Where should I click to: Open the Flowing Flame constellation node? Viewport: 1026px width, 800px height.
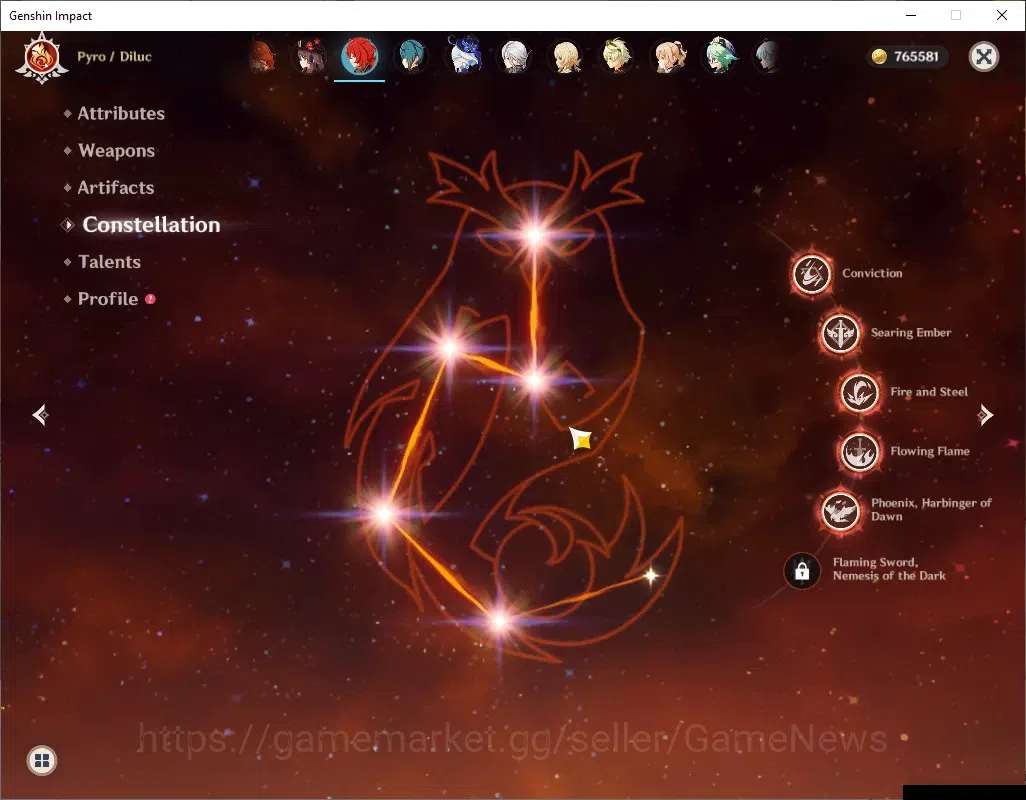pos(859,452)
